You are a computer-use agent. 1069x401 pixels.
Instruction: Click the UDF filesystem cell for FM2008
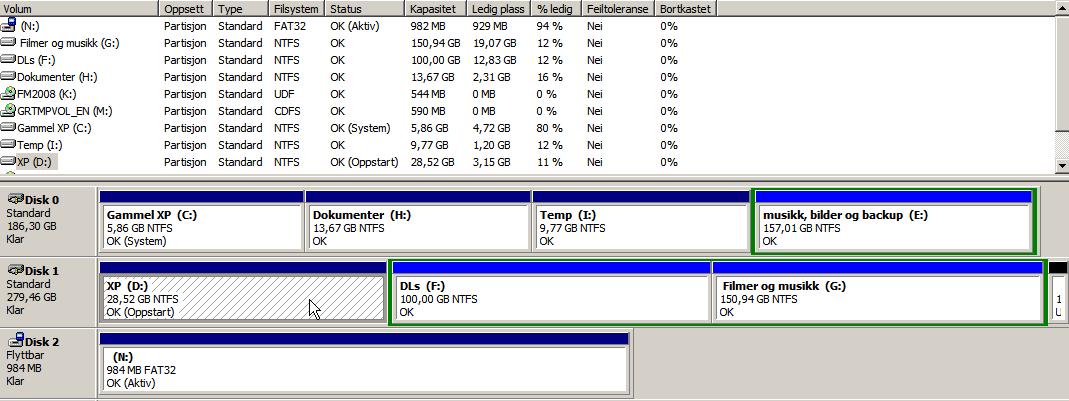(x=285, y=94)
